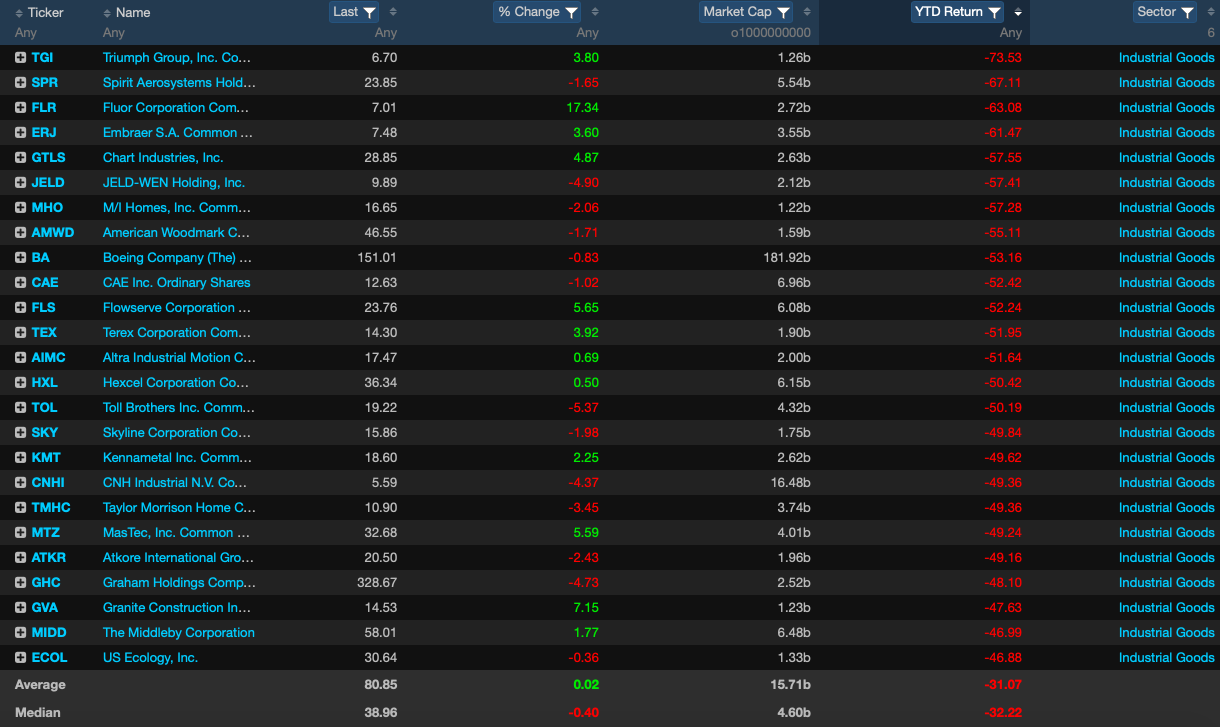Expand the SKY row plus icon
Image resolution: width=1220 pixels, height=727 pixels.
click(20, 433)
